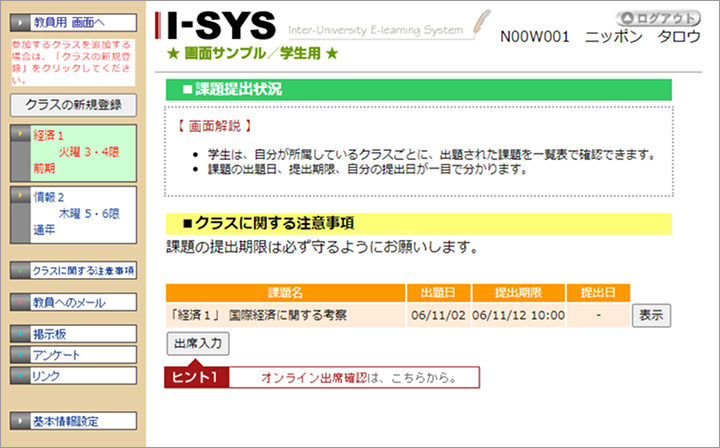Click the blue arrow icon beside リンク

coord(20,375)
